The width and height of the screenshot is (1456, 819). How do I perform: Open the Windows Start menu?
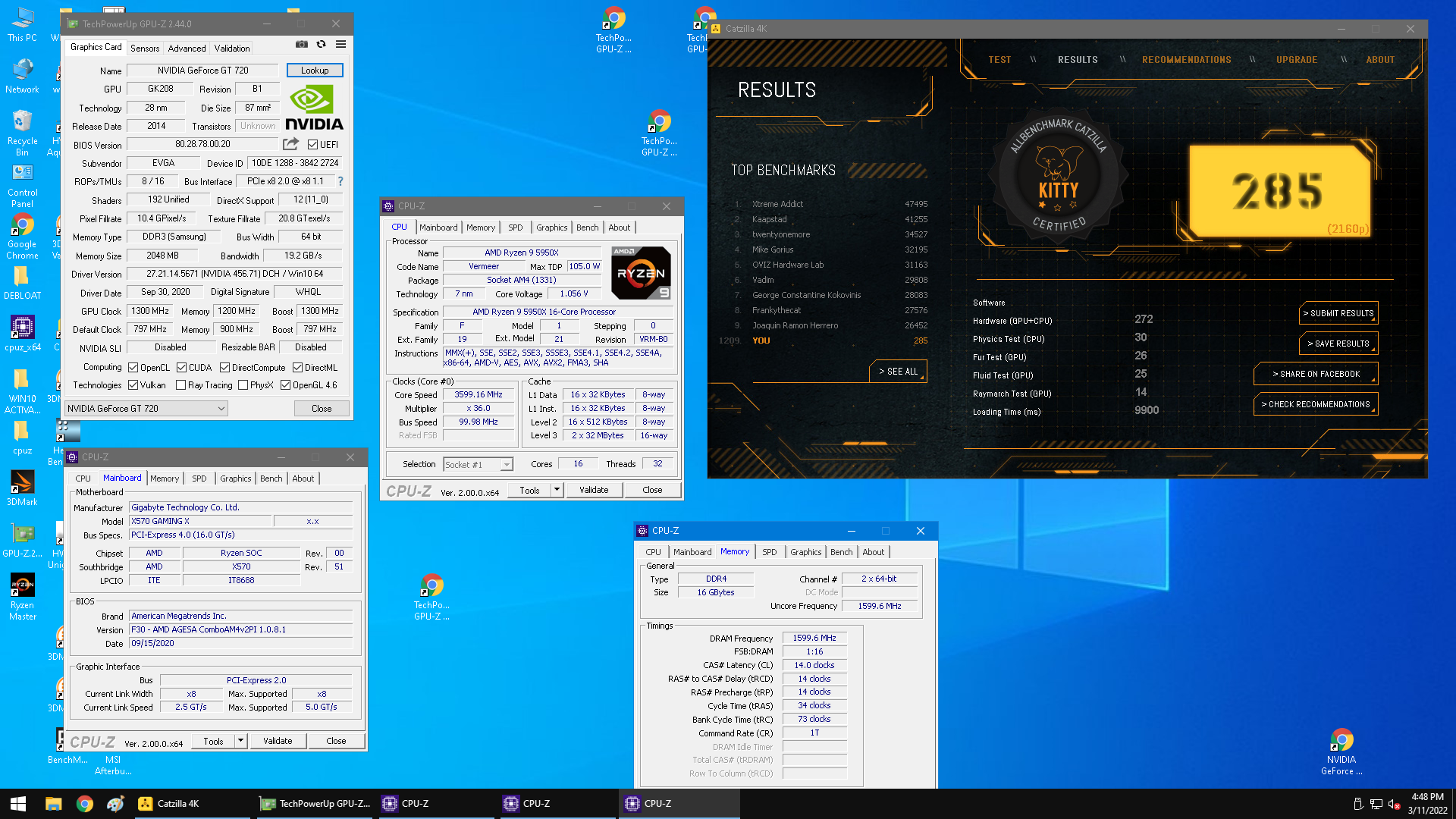coord(18,804)
